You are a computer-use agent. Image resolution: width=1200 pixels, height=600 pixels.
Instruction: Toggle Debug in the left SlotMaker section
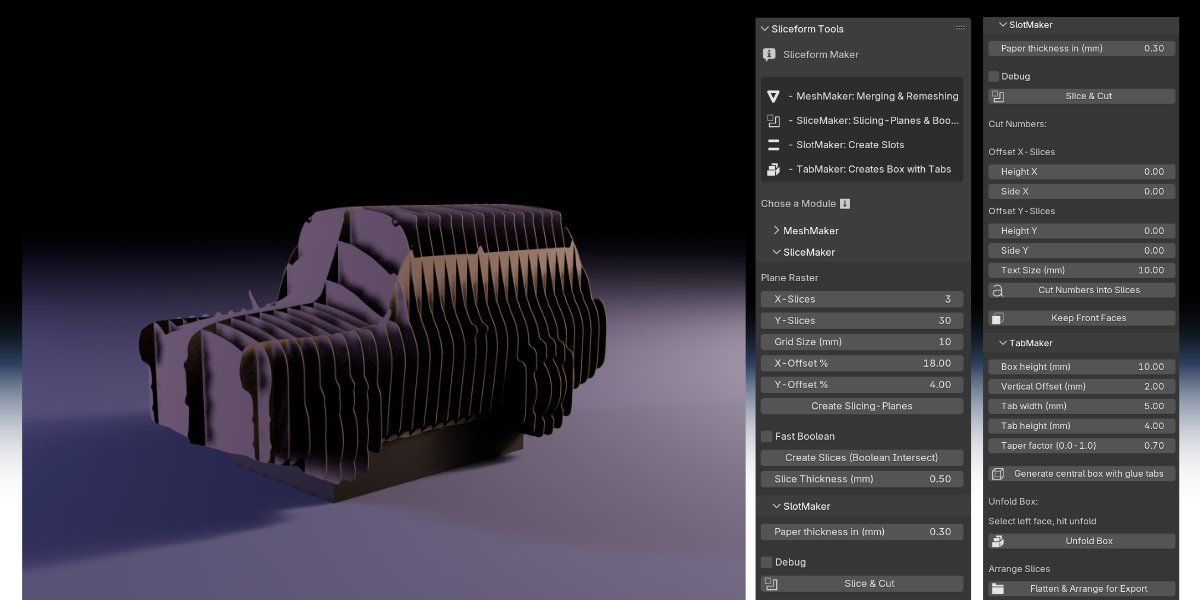point(767,562)
